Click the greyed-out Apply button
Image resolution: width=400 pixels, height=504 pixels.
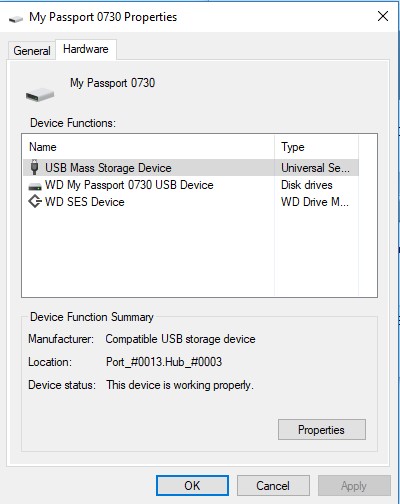coord(354,486)
